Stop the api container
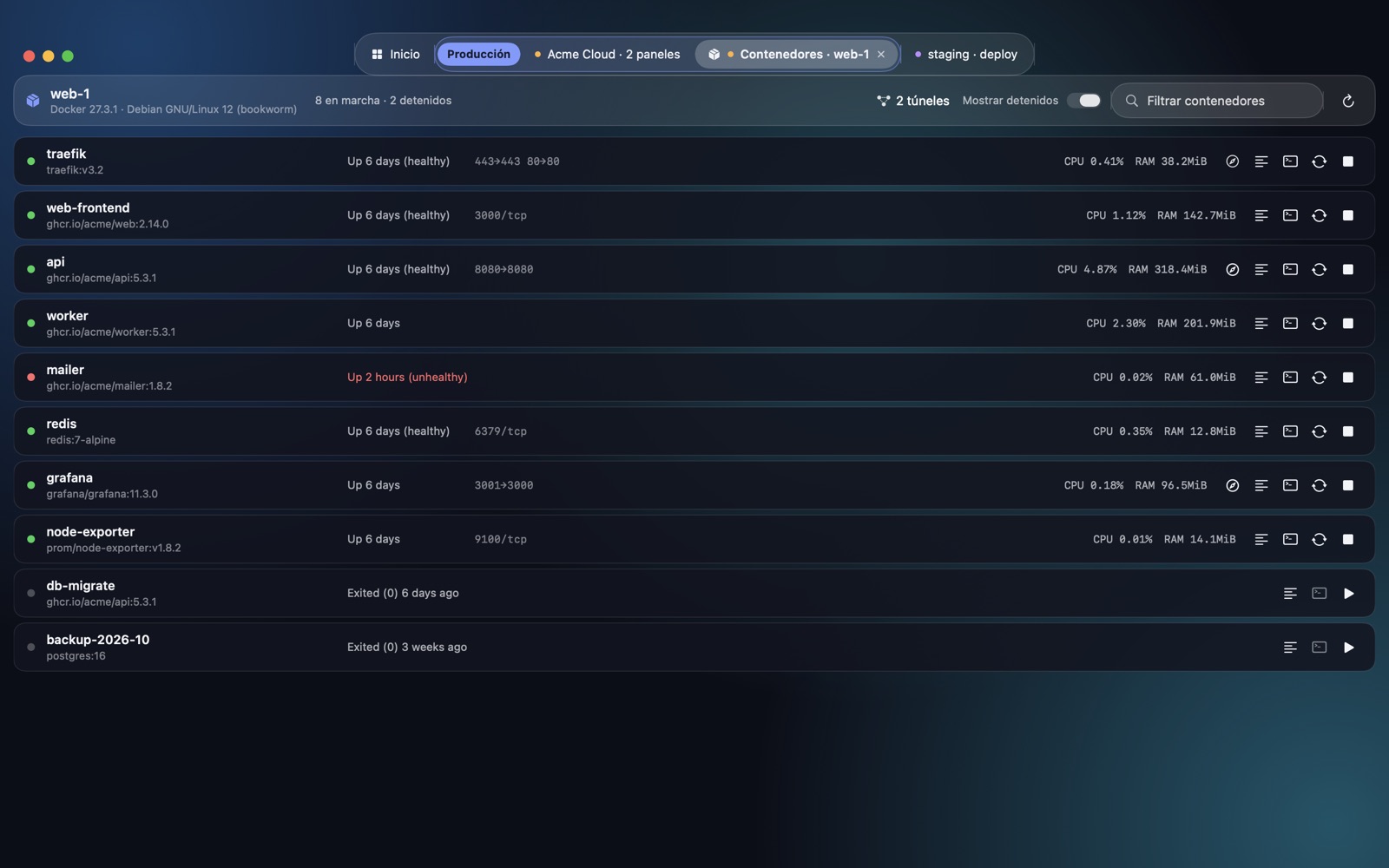This screenshot has width=1389, height=868. [1348, 269]
